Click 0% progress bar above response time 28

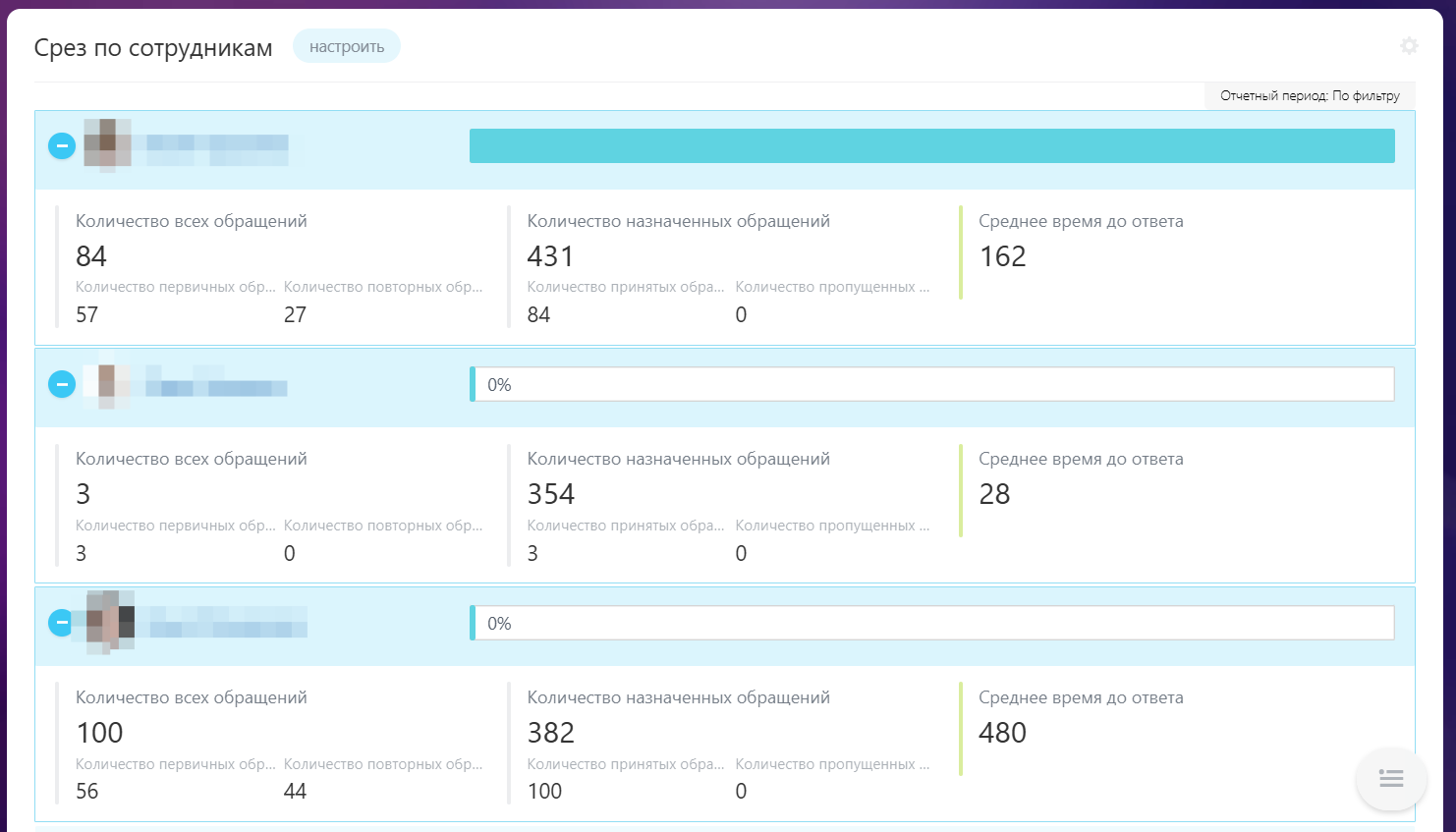pos(931,384)
